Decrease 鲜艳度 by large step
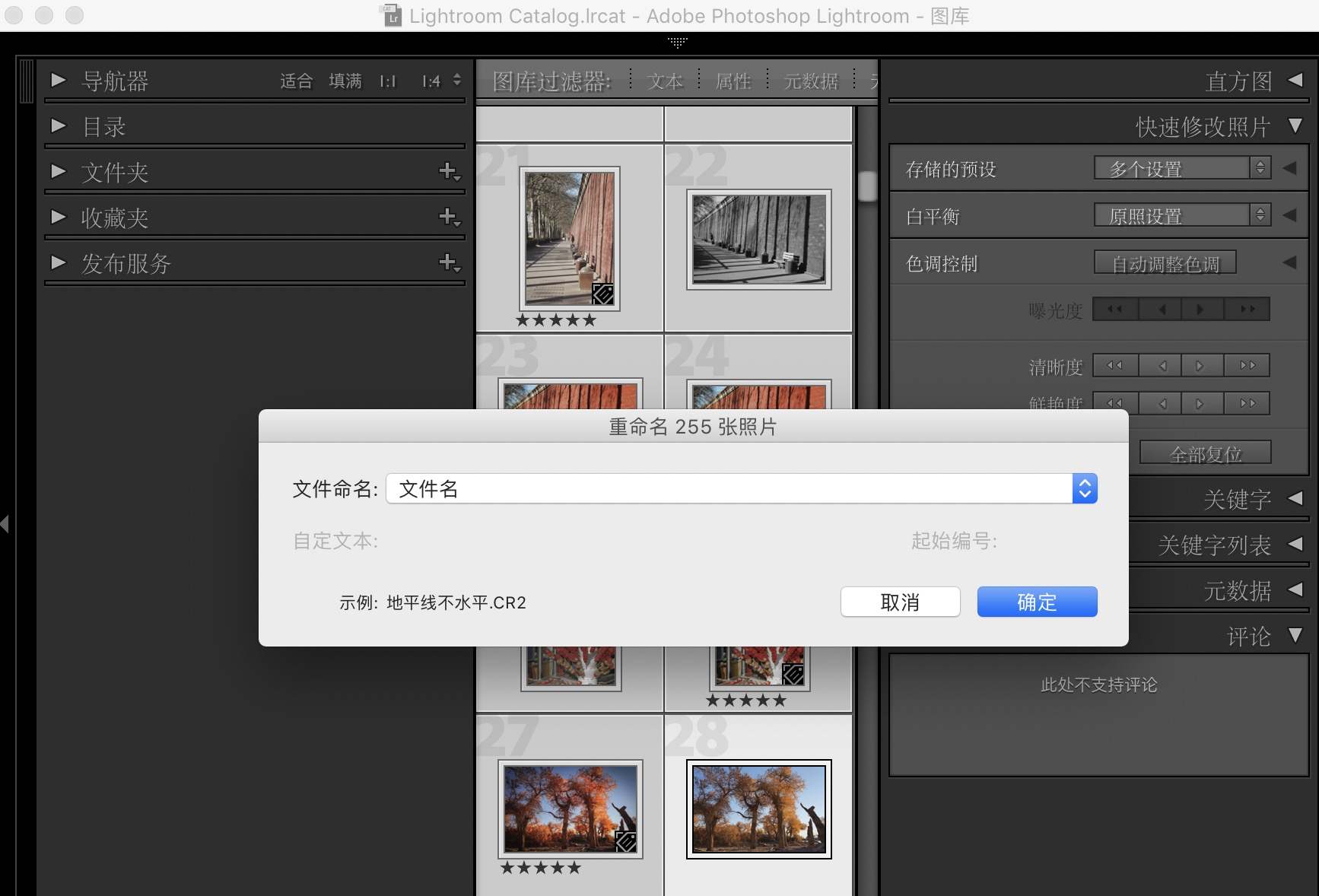1319x896 pixels. 1115,403
